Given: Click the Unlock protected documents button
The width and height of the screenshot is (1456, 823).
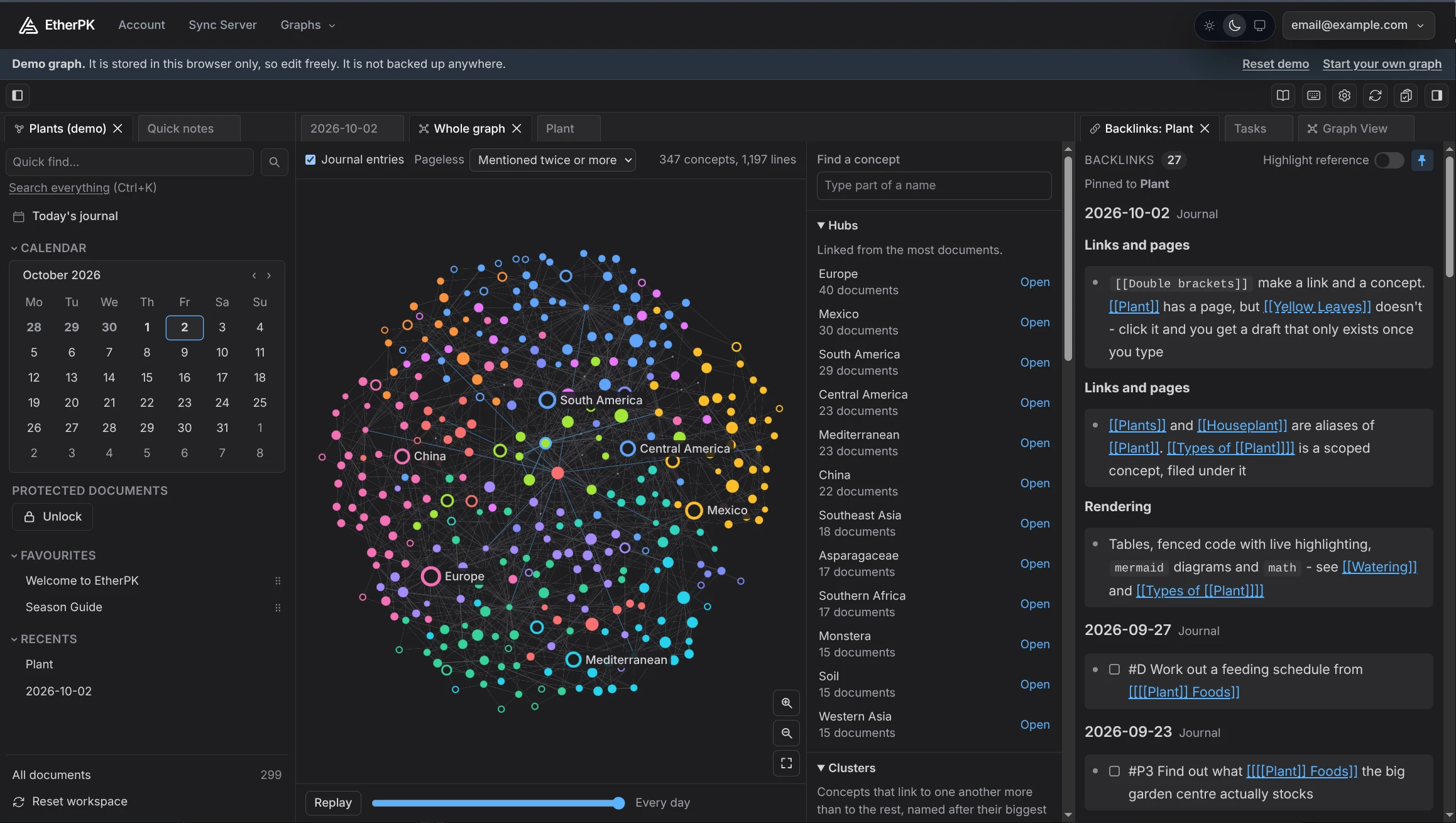Looking at the screenshot, I should (x=53, y=517).
